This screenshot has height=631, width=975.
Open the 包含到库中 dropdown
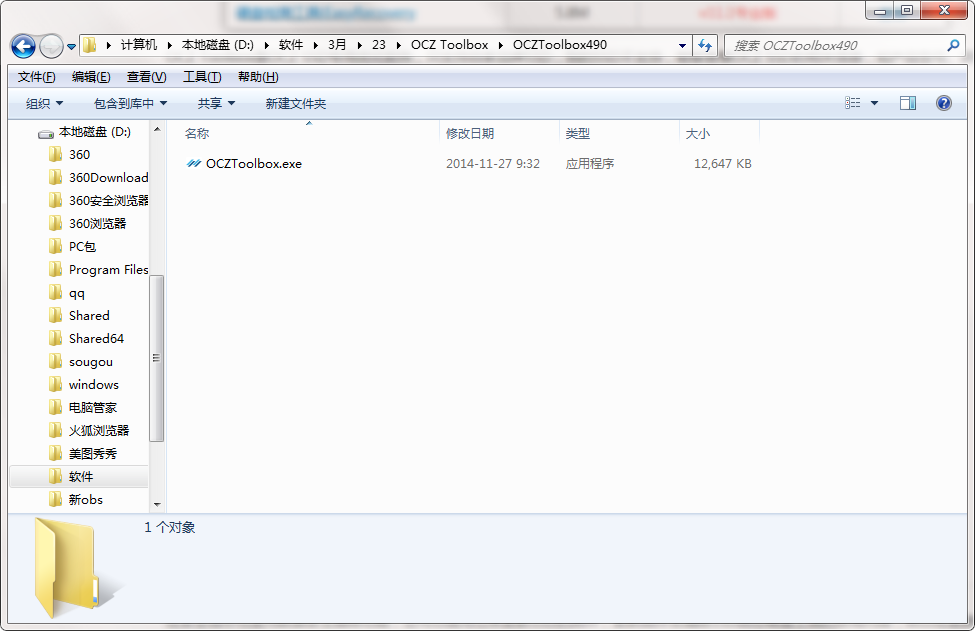click(x=130, y=103)
